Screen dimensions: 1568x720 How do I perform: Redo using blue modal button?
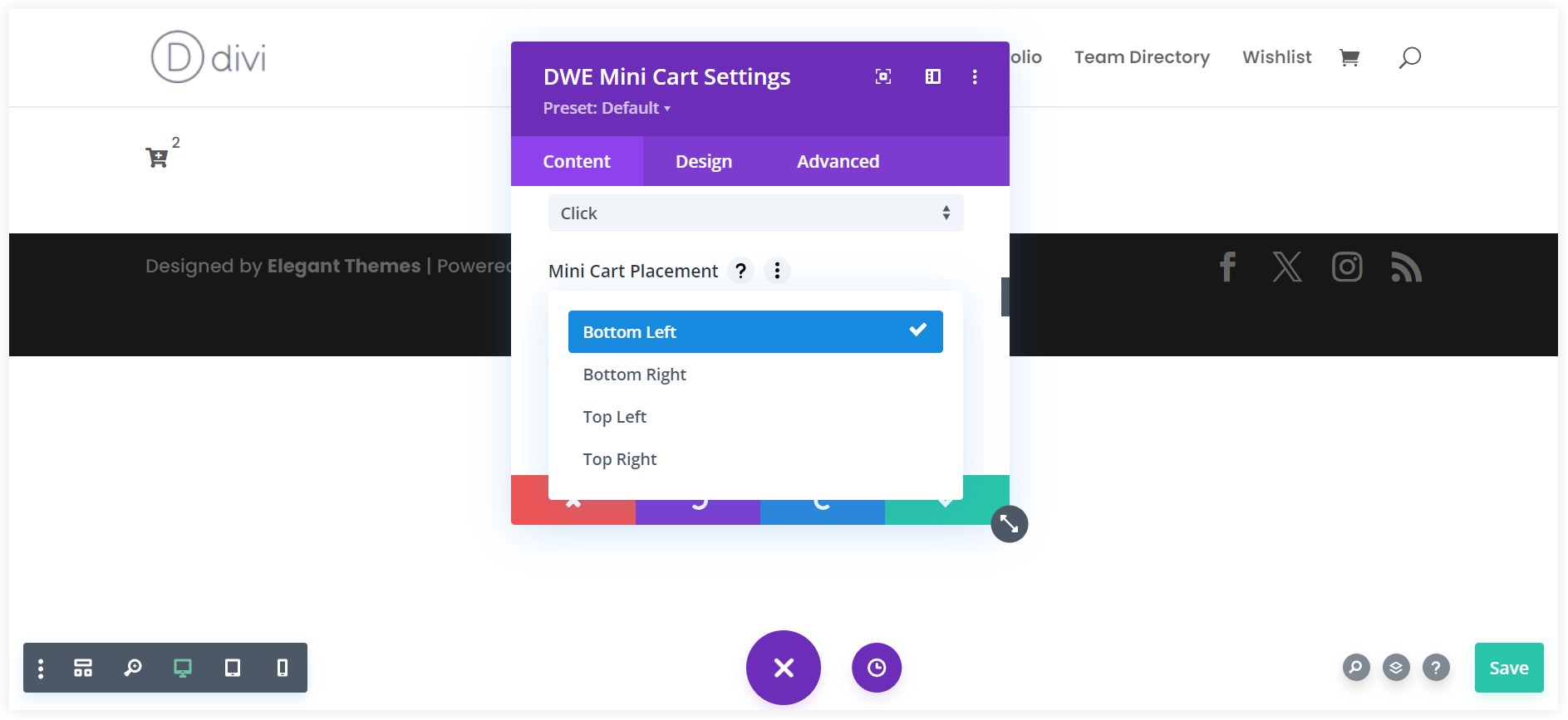coord(823,512)
